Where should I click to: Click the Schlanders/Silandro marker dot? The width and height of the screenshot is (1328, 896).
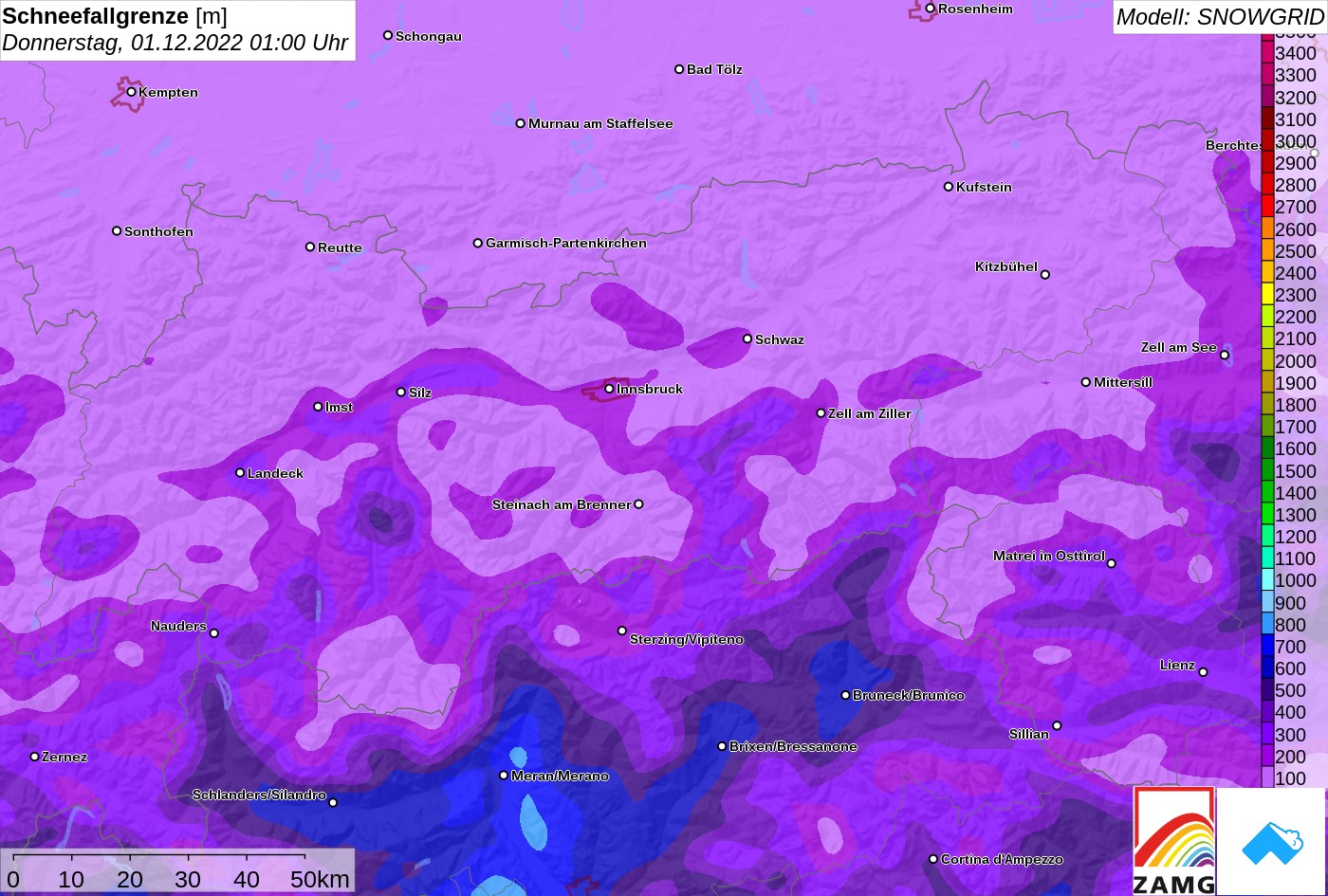[333, 803]
